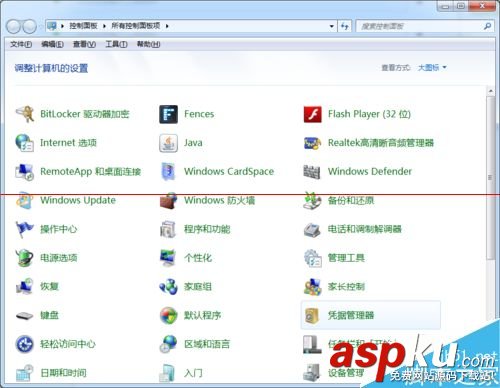
Task: Open the 帮助(H) menu
Action: [x=148, y=44]
